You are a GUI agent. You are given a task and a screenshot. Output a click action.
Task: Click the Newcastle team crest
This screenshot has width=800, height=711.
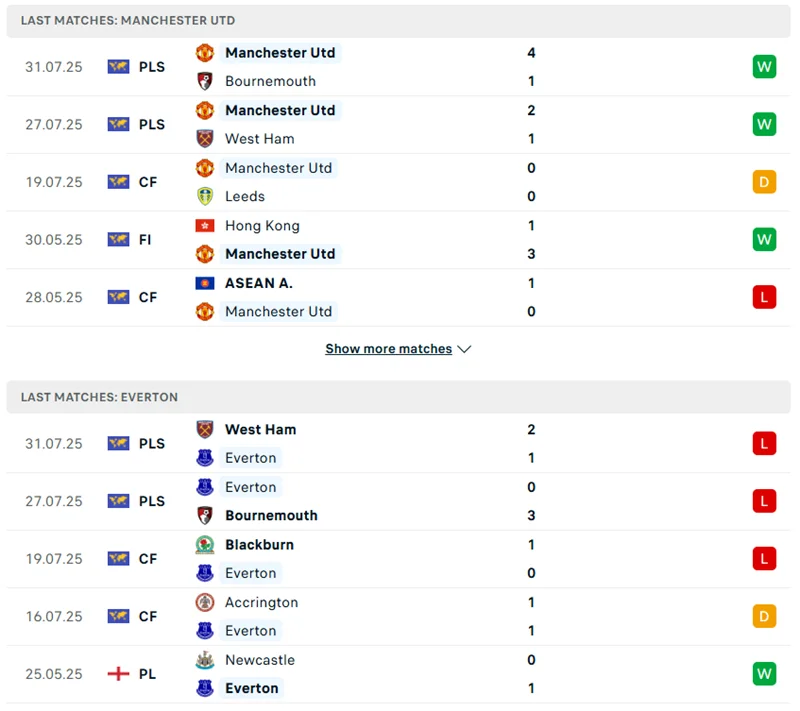pos(205,660)
